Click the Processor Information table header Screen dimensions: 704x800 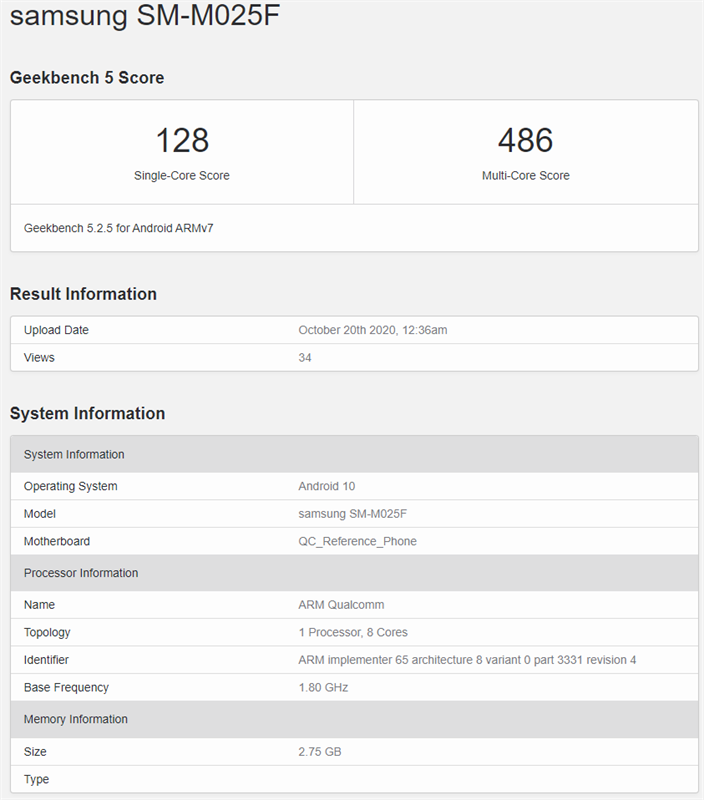coord(355,573)
